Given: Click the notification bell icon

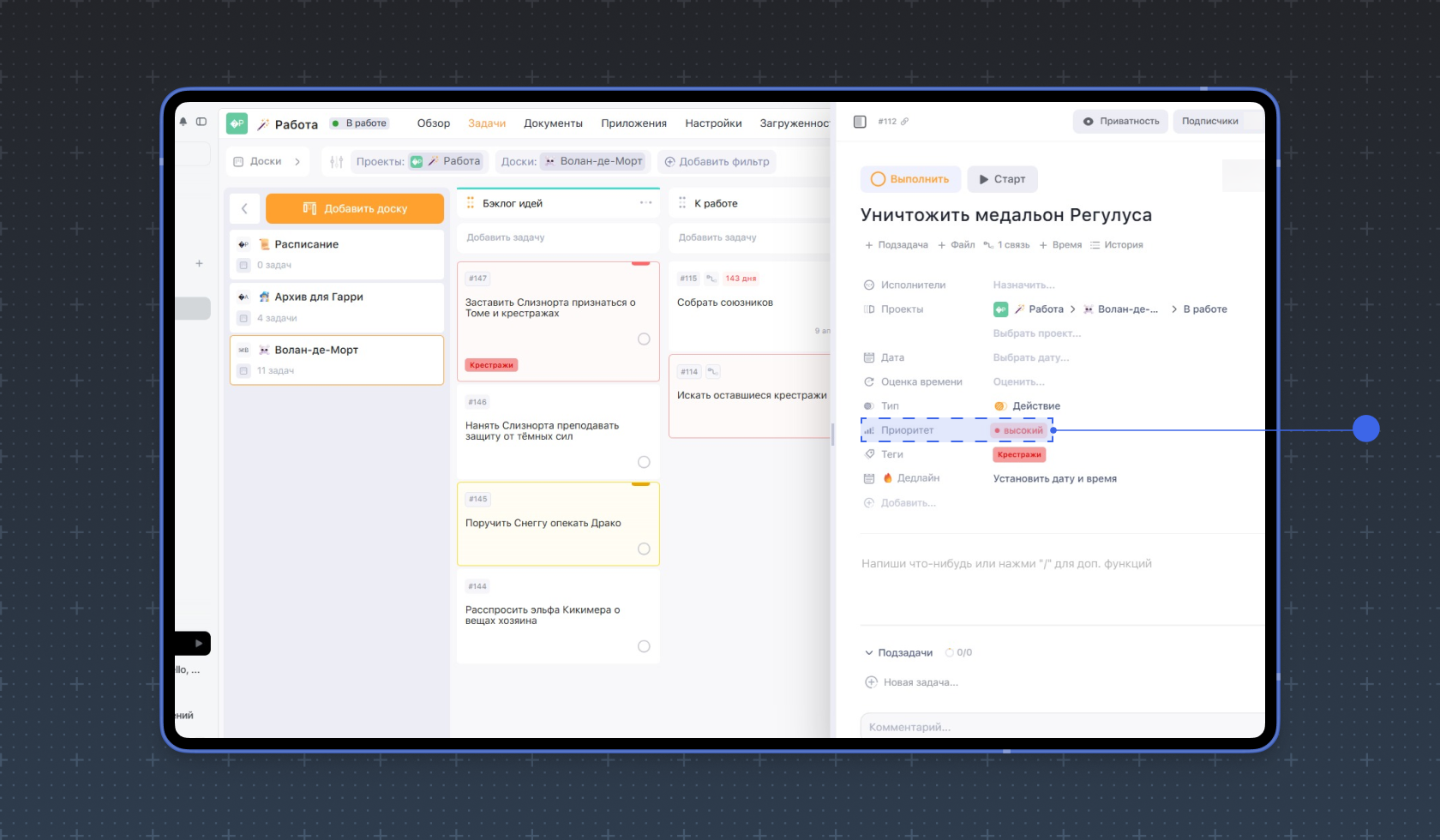Looking at the screenshot, I should 183,122.
